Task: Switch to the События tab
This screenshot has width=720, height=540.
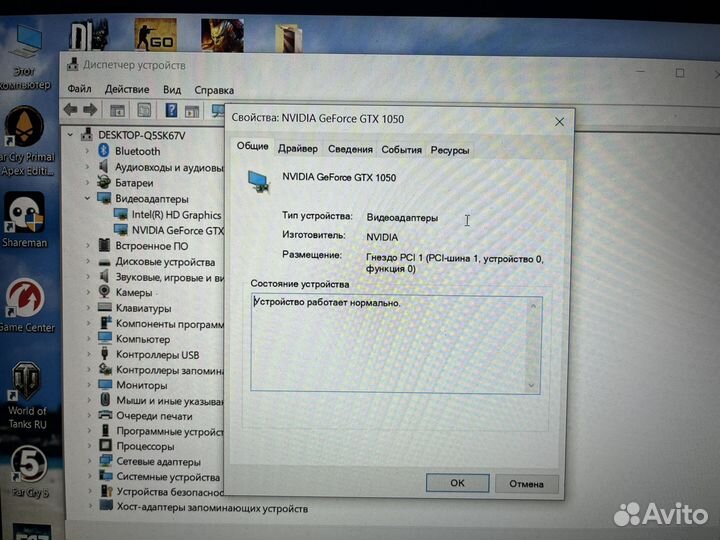Action: pos(401,150)
